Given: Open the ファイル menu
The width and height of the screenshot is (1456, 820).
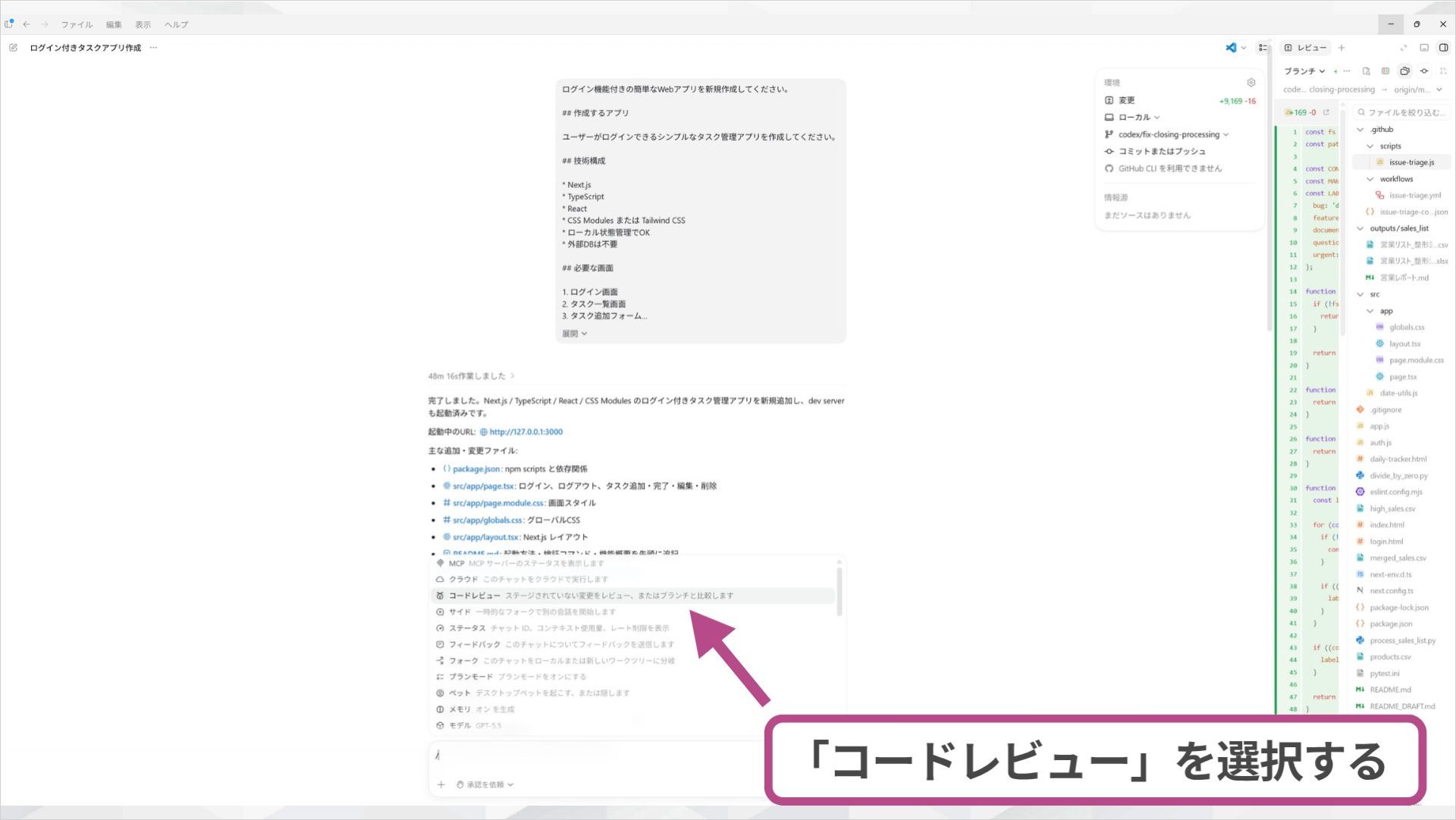Looking at the screenshot, I should pyautogui.click(x=77, y=24).
